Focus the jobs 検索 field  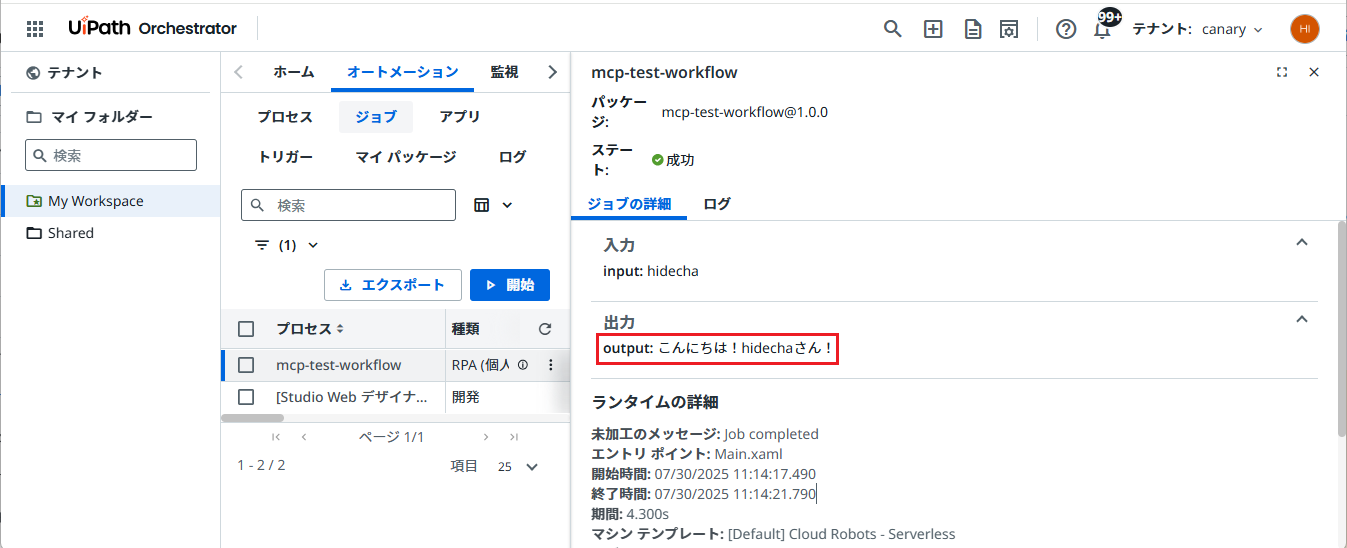pyautogui.click(x=348, y=205)
